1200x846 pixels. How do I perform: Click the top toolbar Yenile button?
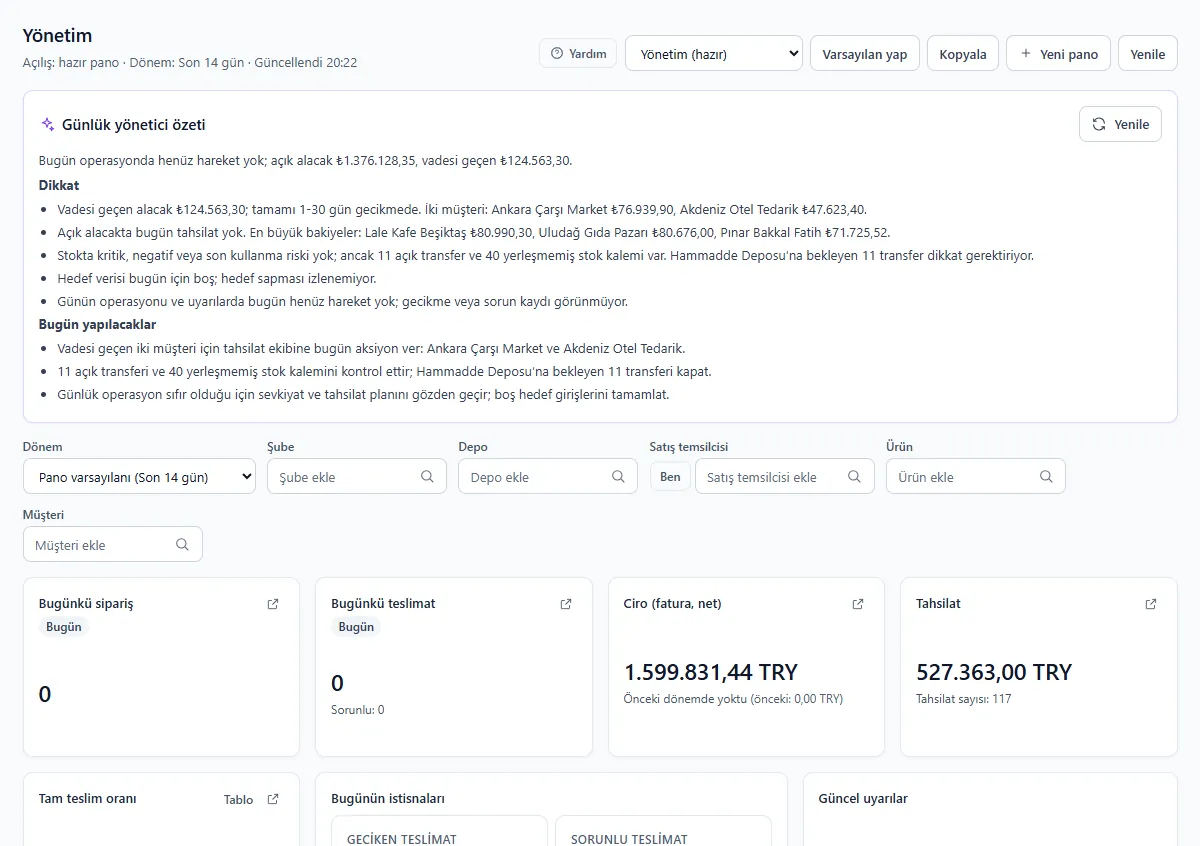tap(1148, 54)
